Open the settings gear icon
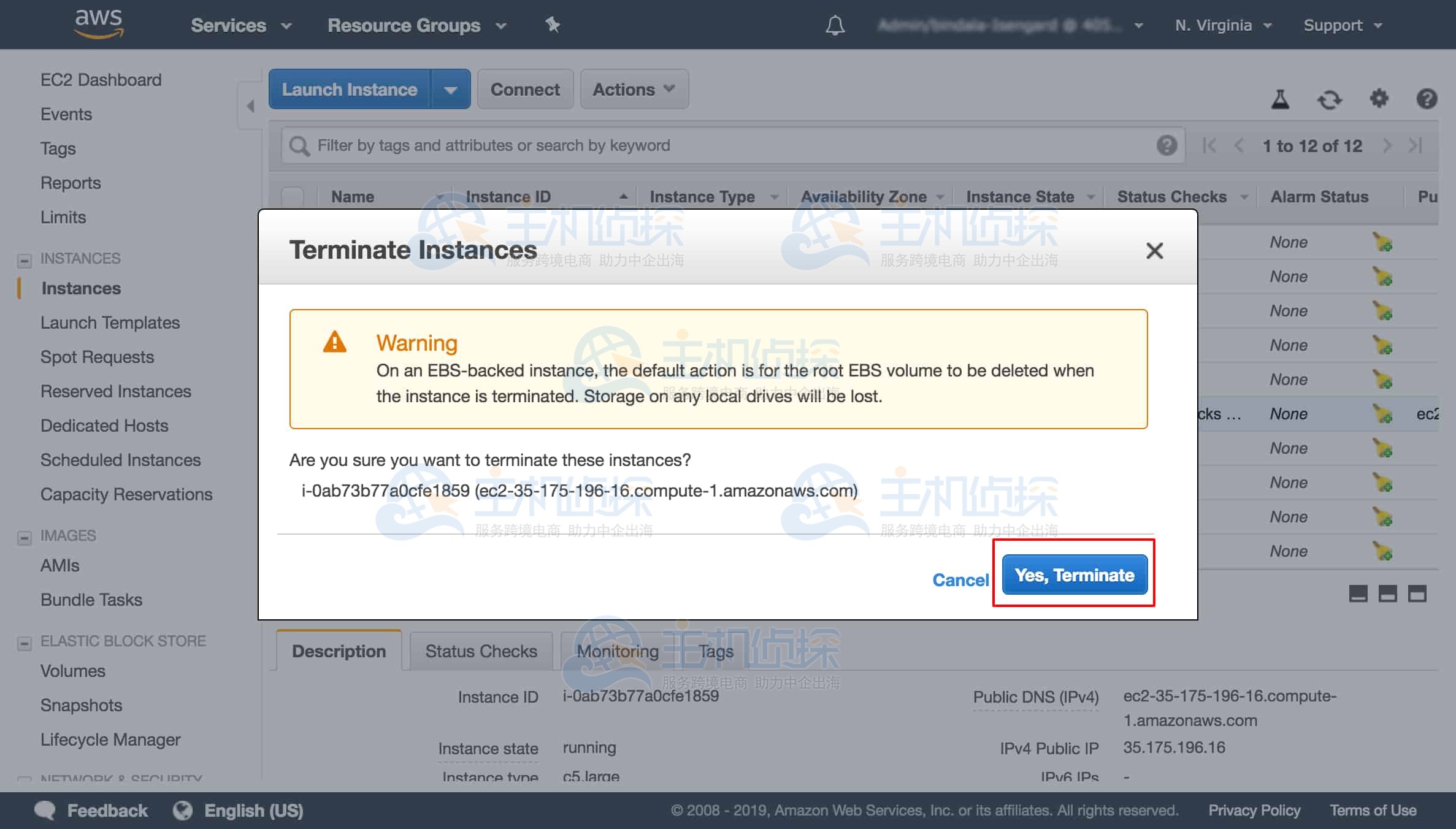Viewport: 1456px width, 829px height. tap(1379, 99)
